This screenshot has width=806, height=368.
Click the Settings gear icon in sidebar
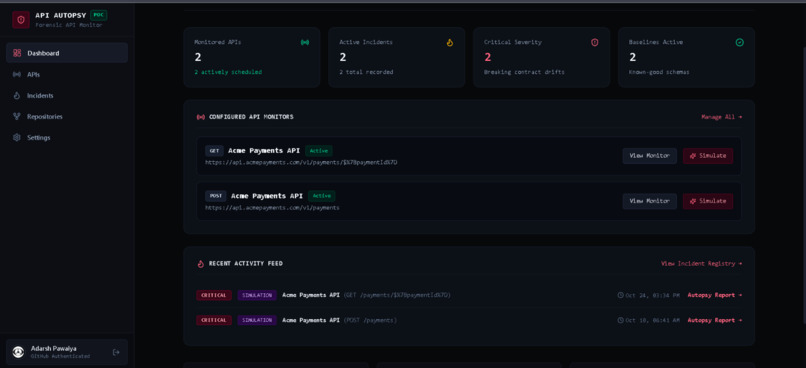tap(17, 138)
